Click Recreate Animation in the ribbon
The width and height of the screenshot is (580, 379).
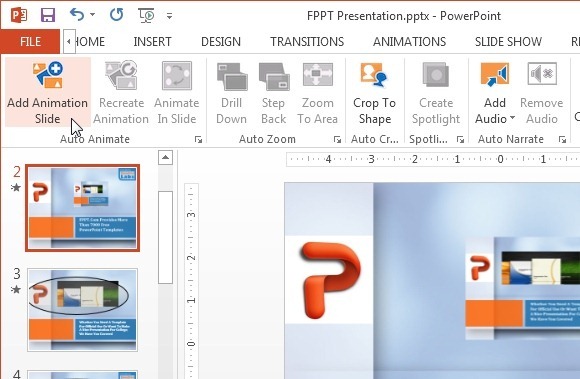(x=121, y=92)
